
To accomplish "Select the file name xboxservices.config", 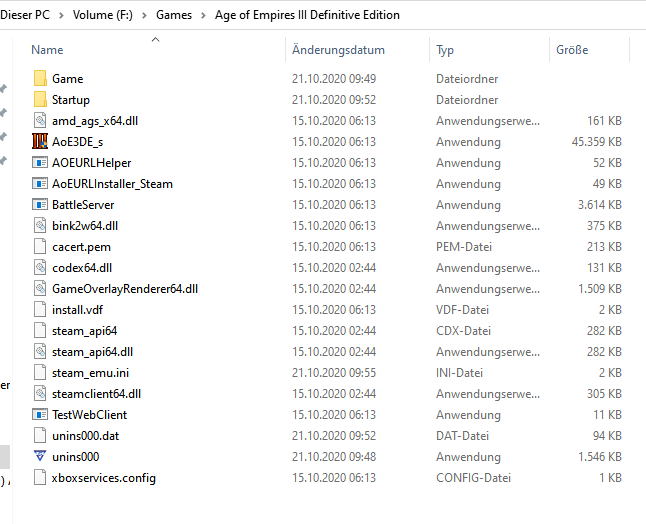I will click(104, 478).
